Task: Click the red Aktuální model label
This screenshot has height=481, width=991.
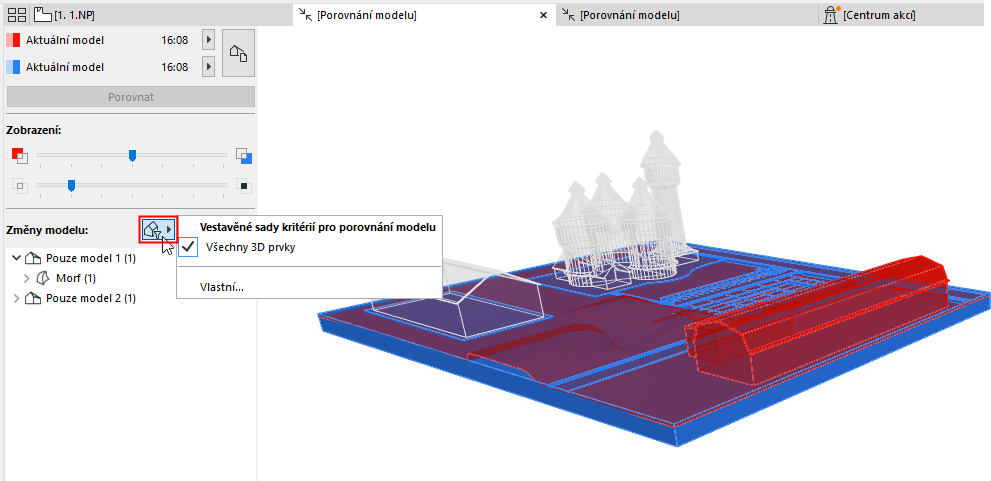Action: (x=64, y=40)
